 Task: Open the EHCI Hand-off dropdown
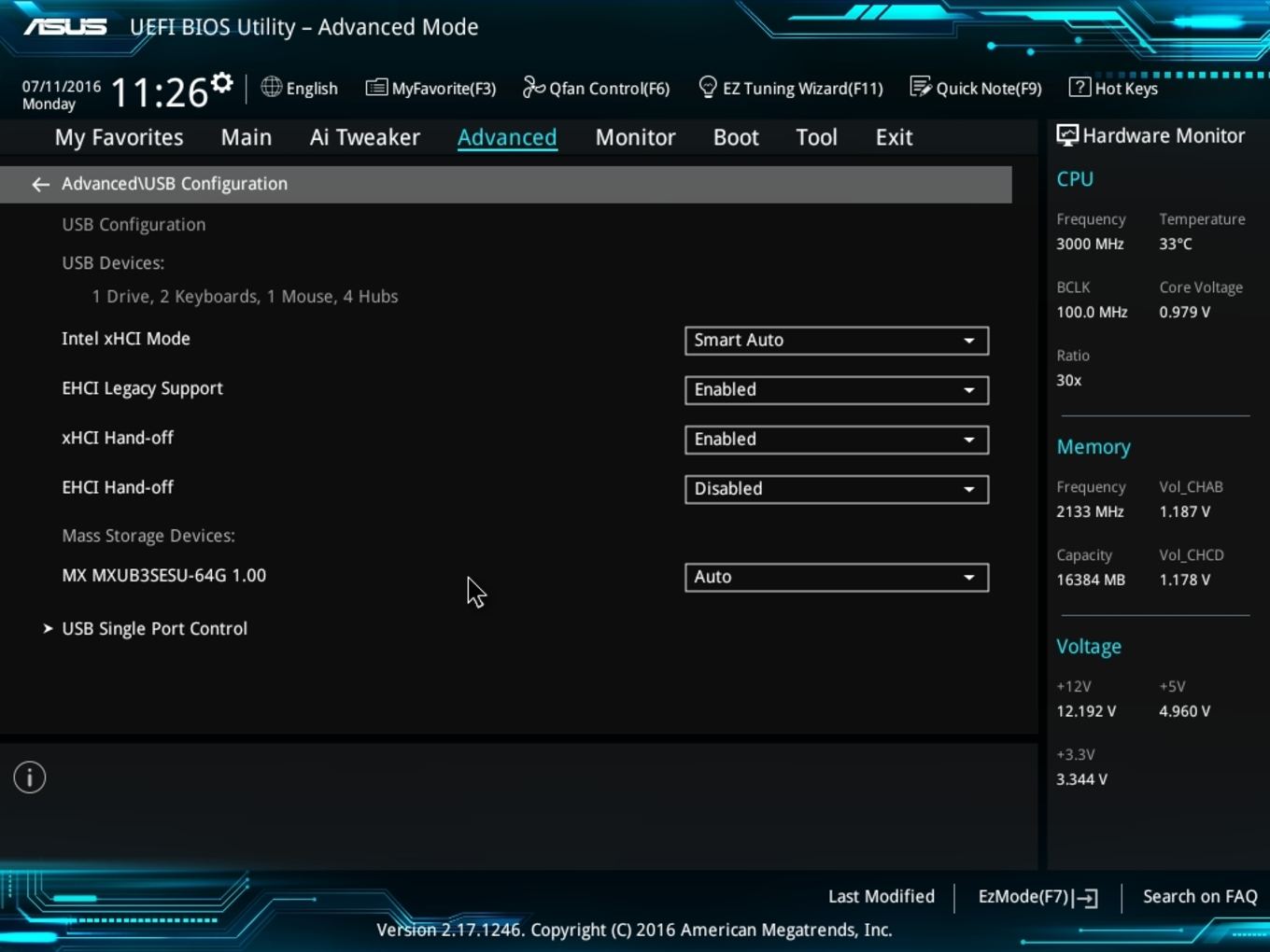coord(837,489)
